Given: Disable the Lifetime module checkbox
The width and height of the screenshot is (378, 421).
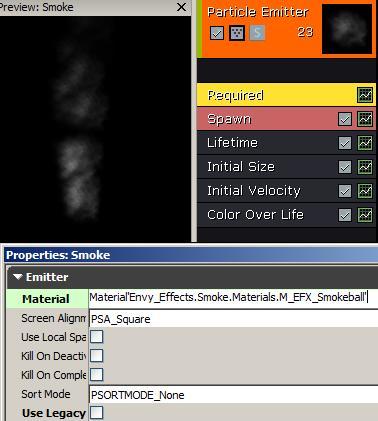Looking at the screenshot, I should coord(345,143).
